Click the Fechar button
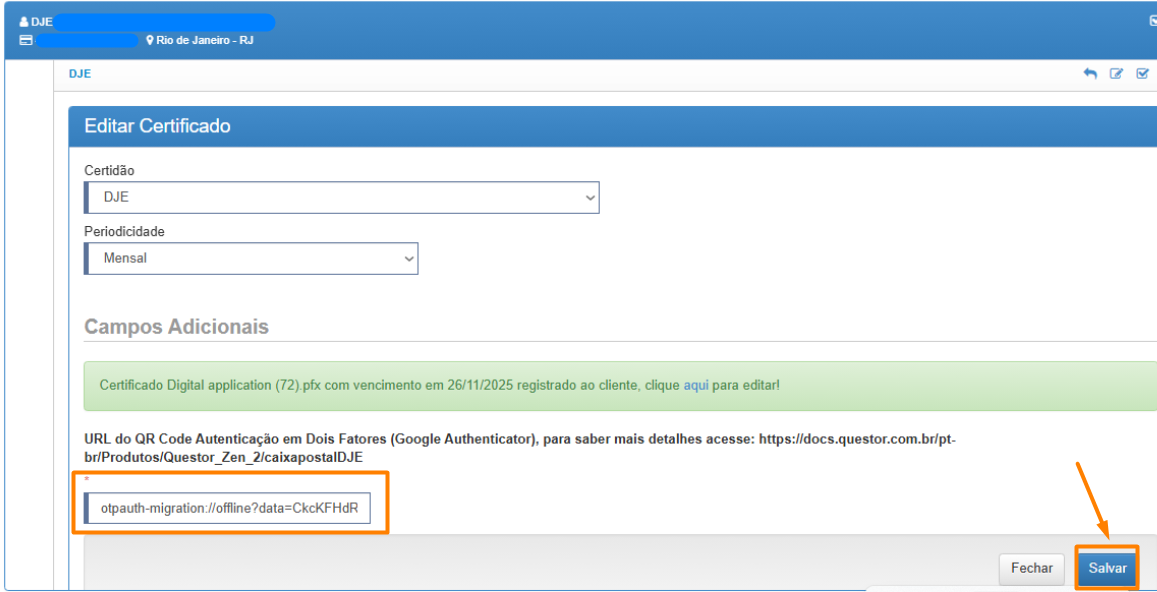Screen dimensions: 1157x592 point(1031,568)
